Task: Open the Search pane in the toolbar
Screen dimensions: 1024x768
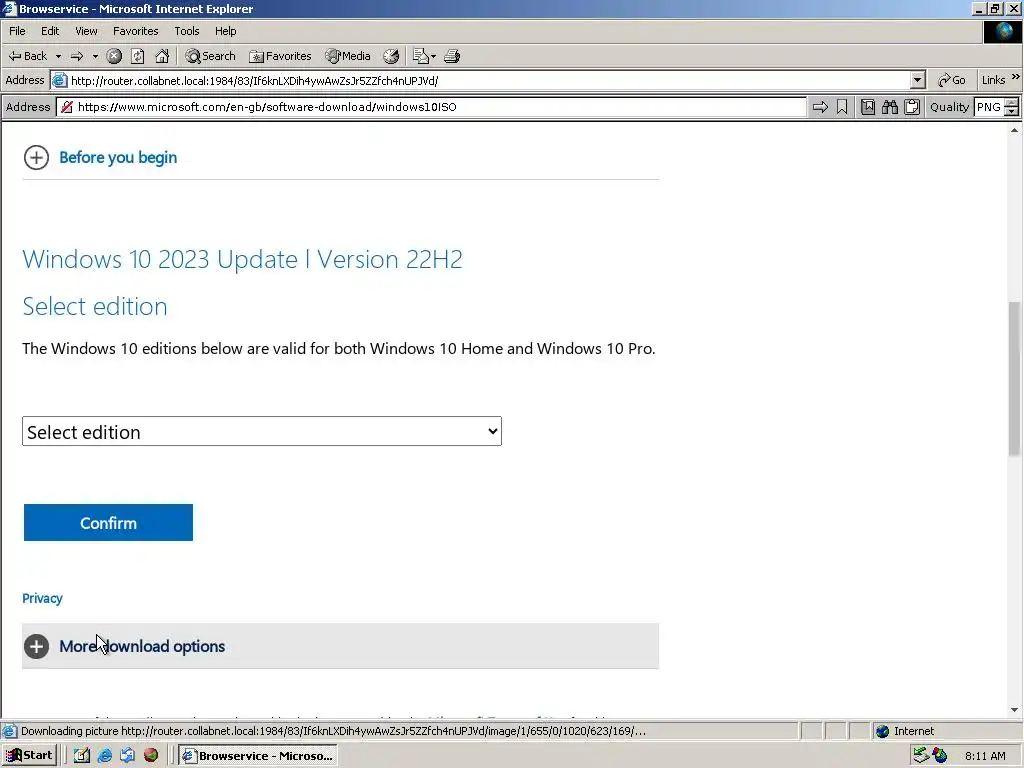Action: click(x=210, y=56)
